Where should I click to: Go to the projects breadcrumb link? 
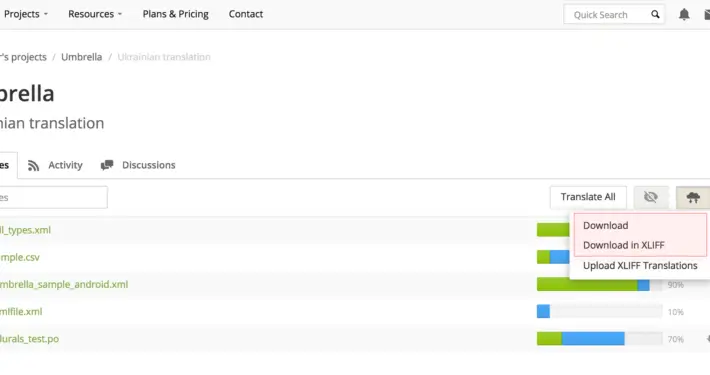23,57
